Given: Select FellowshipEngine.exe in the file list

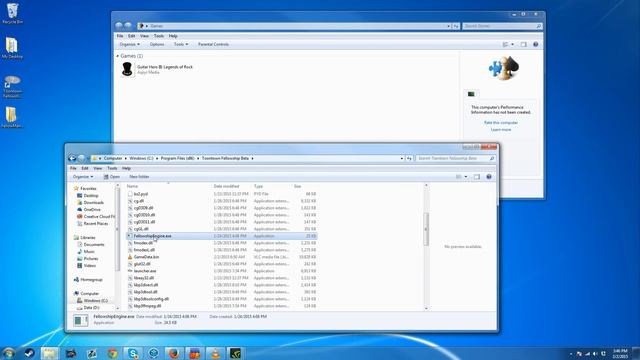Looking at the screenshot, I should click(x=222, y=236).
